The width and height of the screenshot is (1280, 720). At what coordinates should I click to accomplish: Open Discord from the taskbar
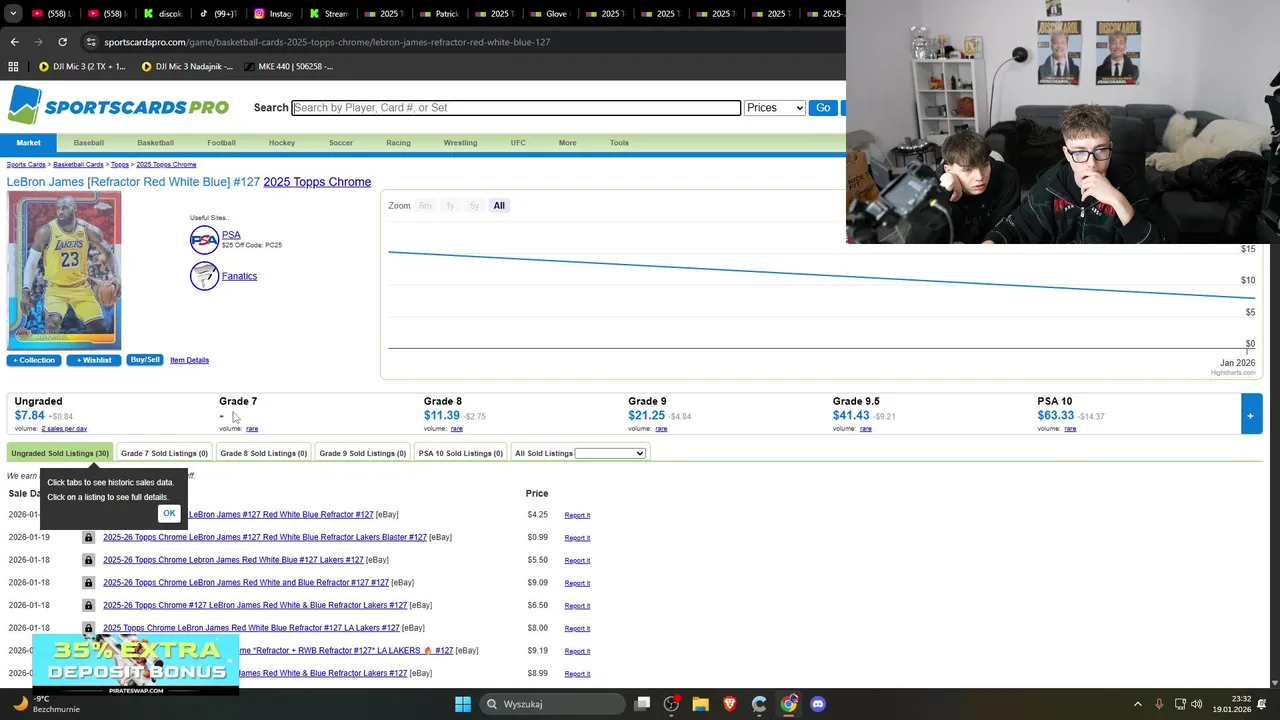[818, 704]
